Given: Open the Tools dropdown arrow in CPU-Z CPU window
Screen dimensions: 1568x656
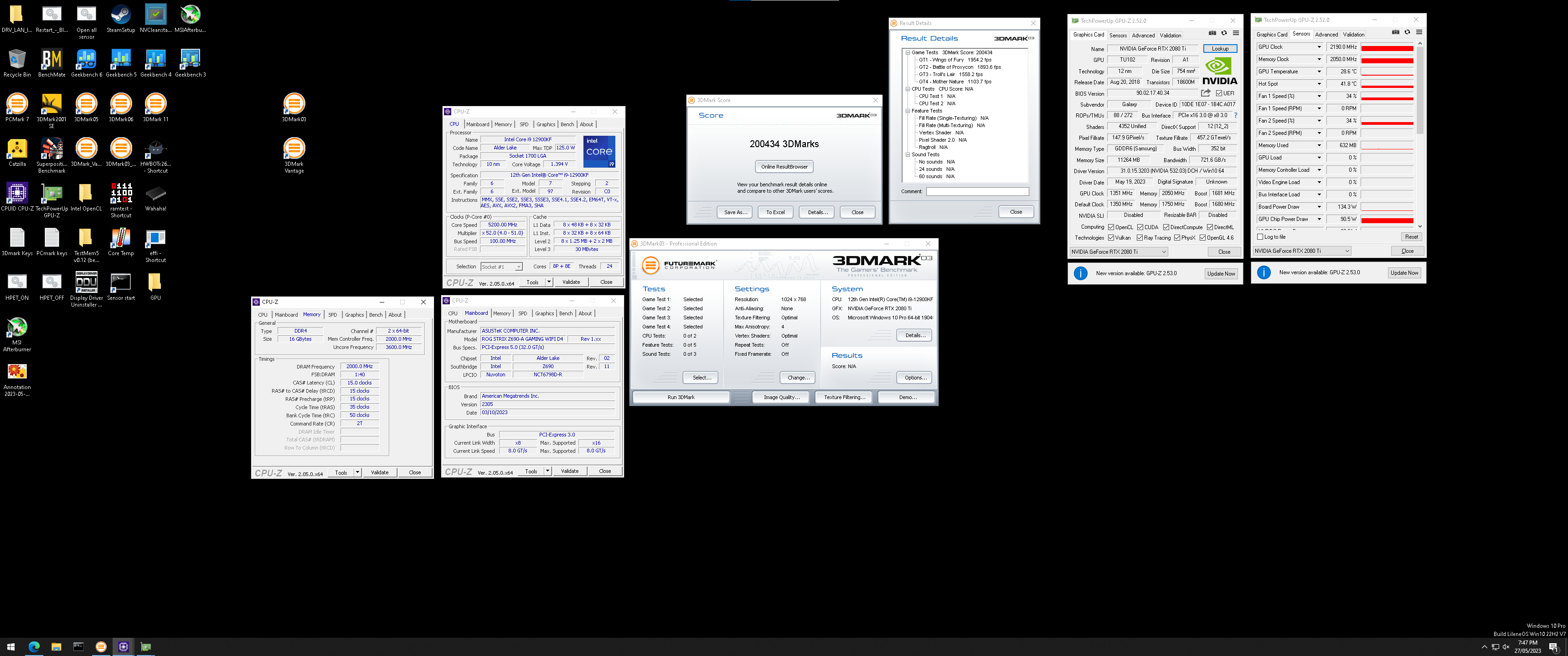Looking at the screenshot, I should click(548, 282).
